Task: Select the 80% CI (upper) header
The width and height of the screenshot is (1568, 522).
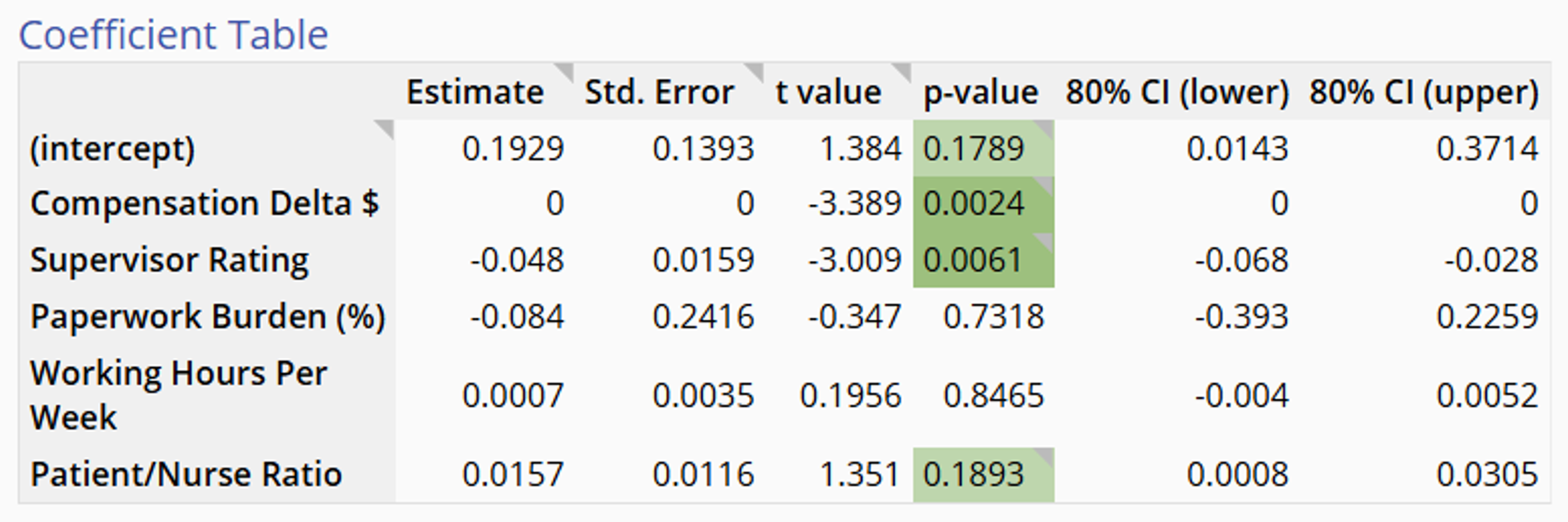Action: point(1424,92)
